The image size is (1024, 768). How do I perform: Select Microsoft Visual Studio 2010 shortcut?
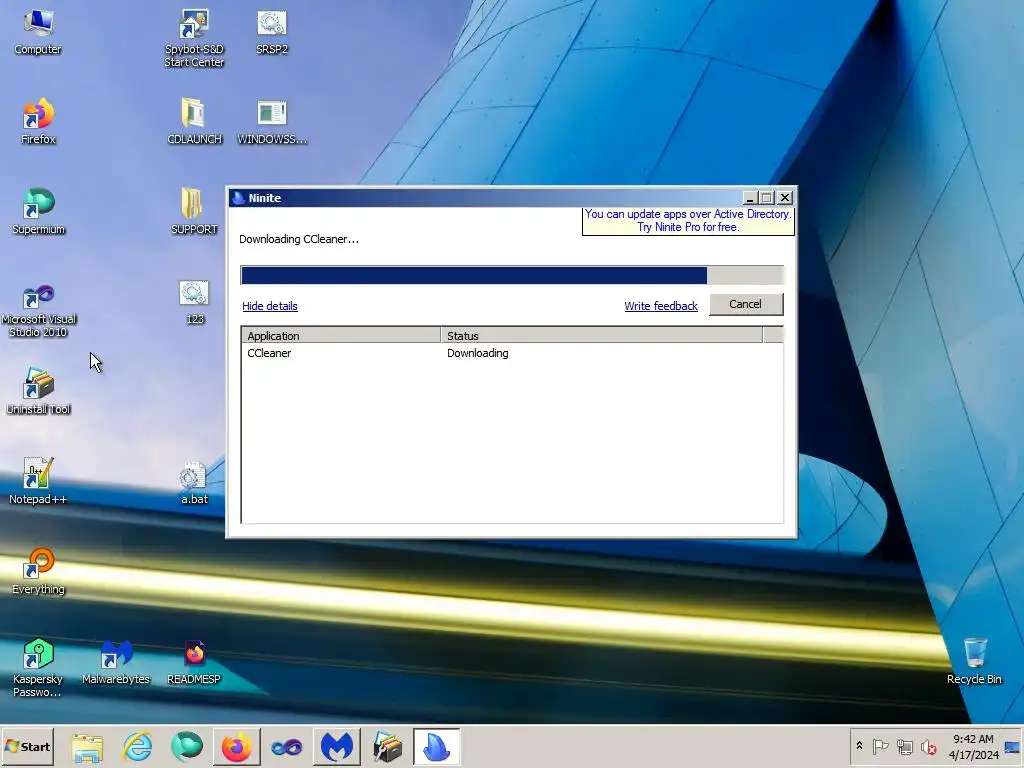tap(38, 311)
